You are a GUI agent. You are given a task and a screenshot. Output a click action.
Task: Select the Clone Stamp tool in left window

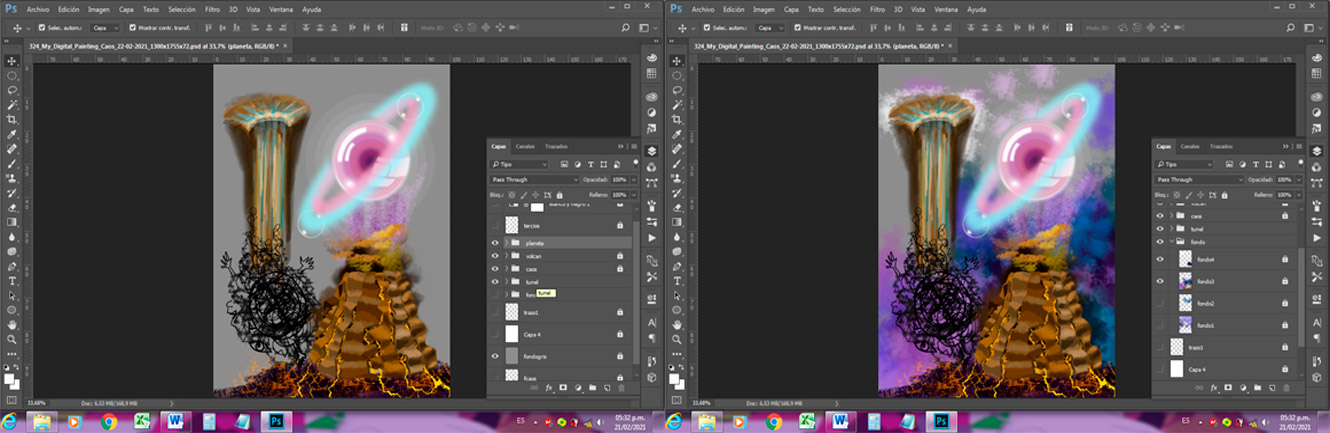coord(12,178)
